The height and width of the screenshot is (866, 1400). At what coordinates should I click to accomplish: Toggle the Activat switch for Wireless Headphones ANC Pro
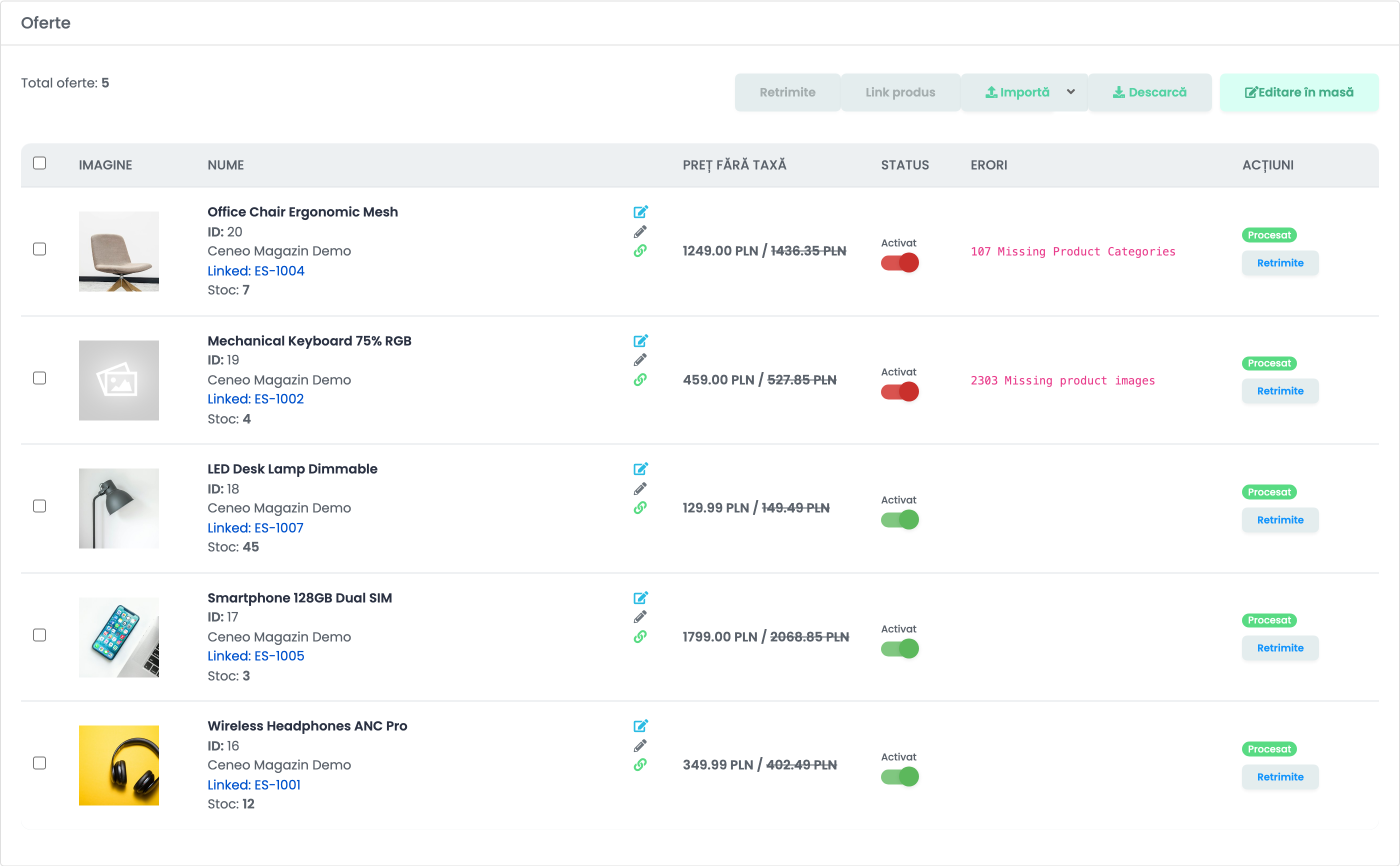pyautogui.click(x=899, y=777)
